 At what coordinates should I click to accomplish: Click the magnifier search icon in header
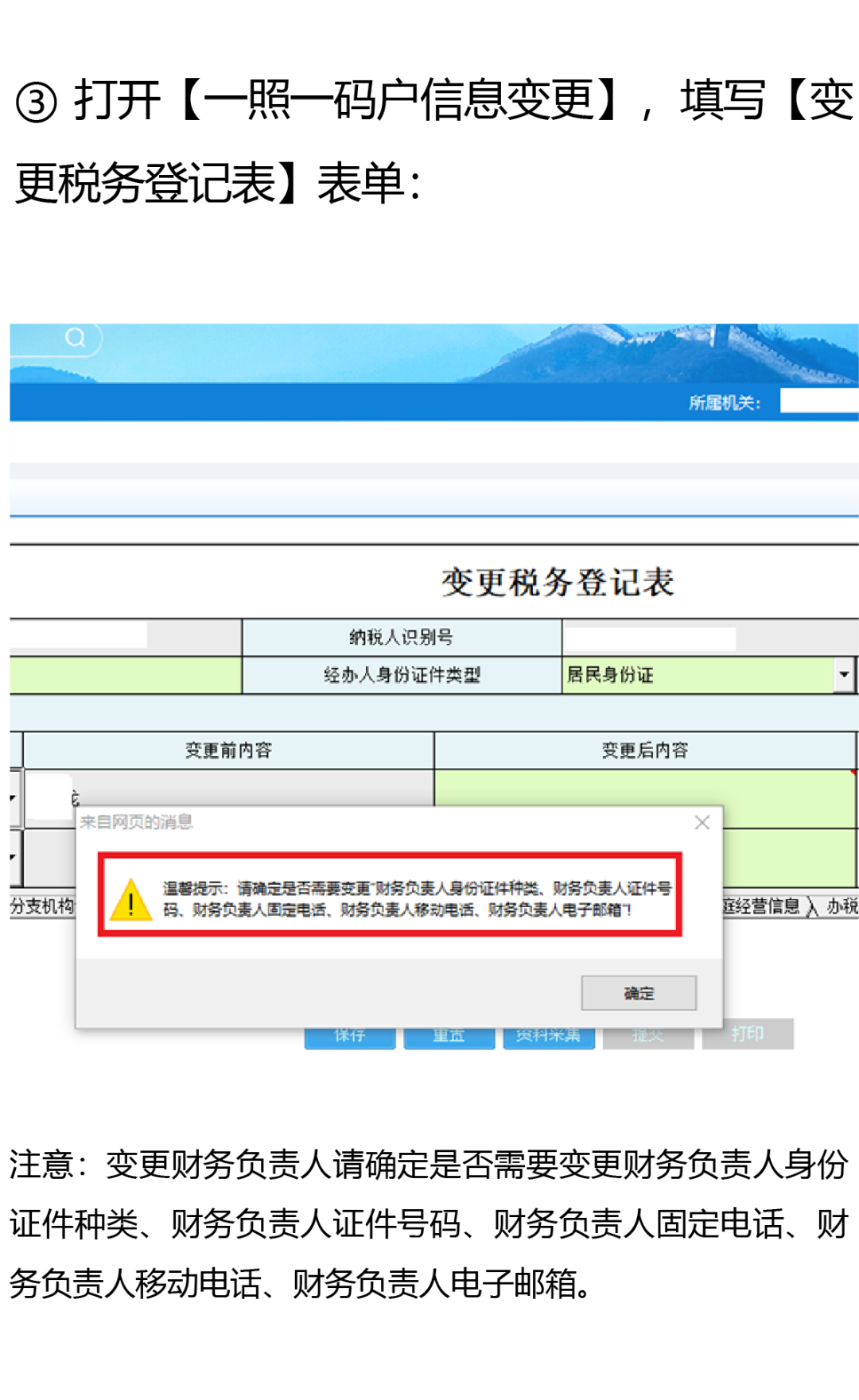[x=76, y=338]
